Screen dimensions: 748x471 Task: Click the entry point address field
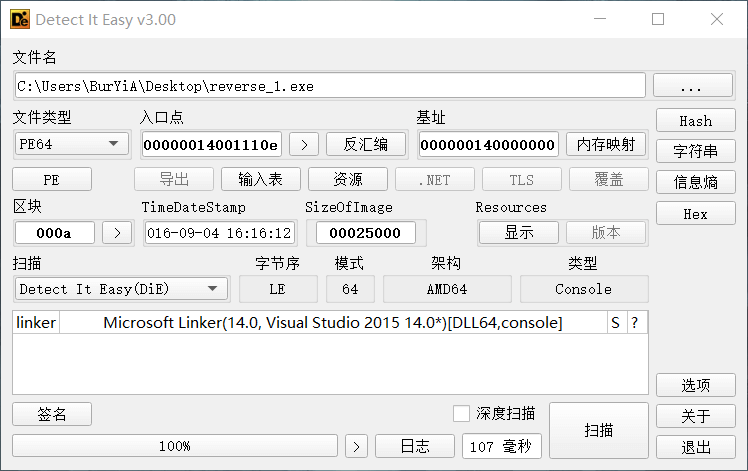[211, 145]
